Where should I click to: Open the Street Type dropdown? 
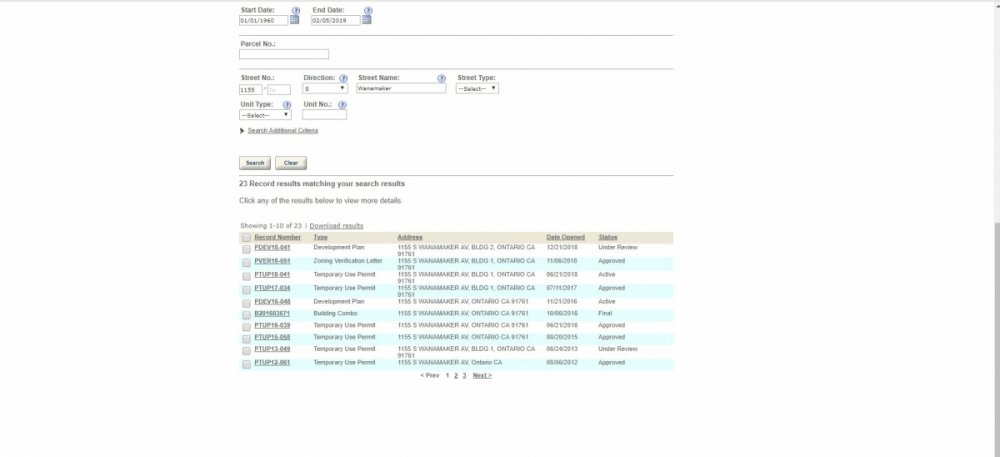click(477, 89)
